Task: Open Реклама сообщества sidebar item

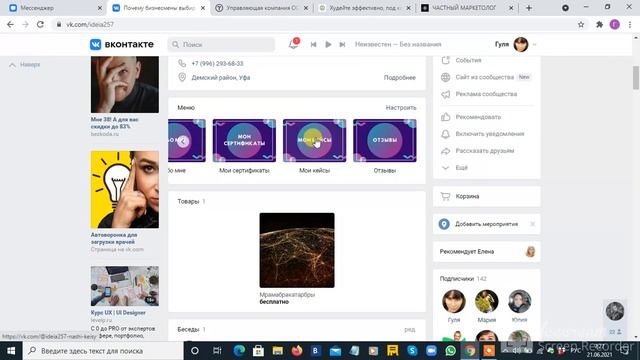Action: tap(486, 94)
